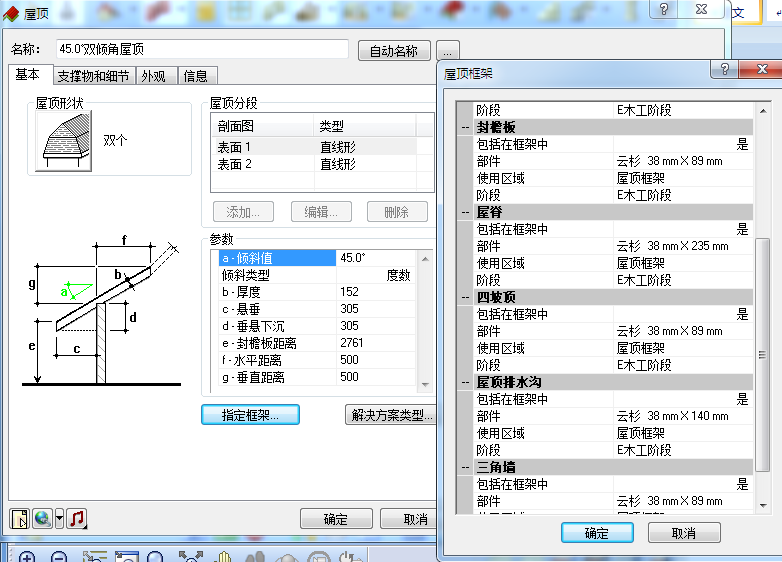The height and width of the screenshot is (562, 782).
Task: Click the zoom in magnifier in bottom toolbar
Action: coord(26,556)
